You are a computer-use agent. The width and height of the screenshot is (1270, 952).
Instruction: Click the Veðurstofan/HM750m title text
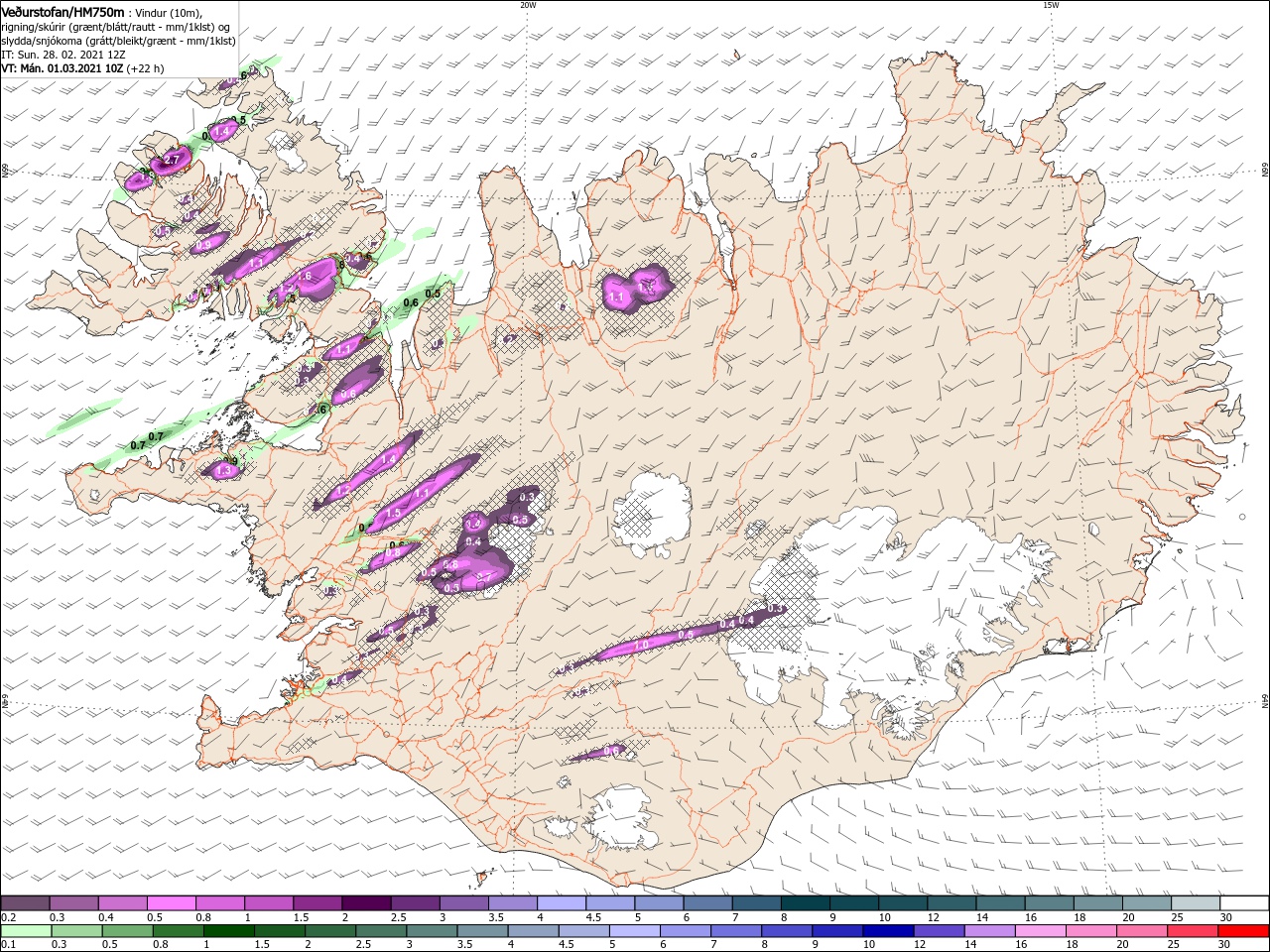click(63, 11)
